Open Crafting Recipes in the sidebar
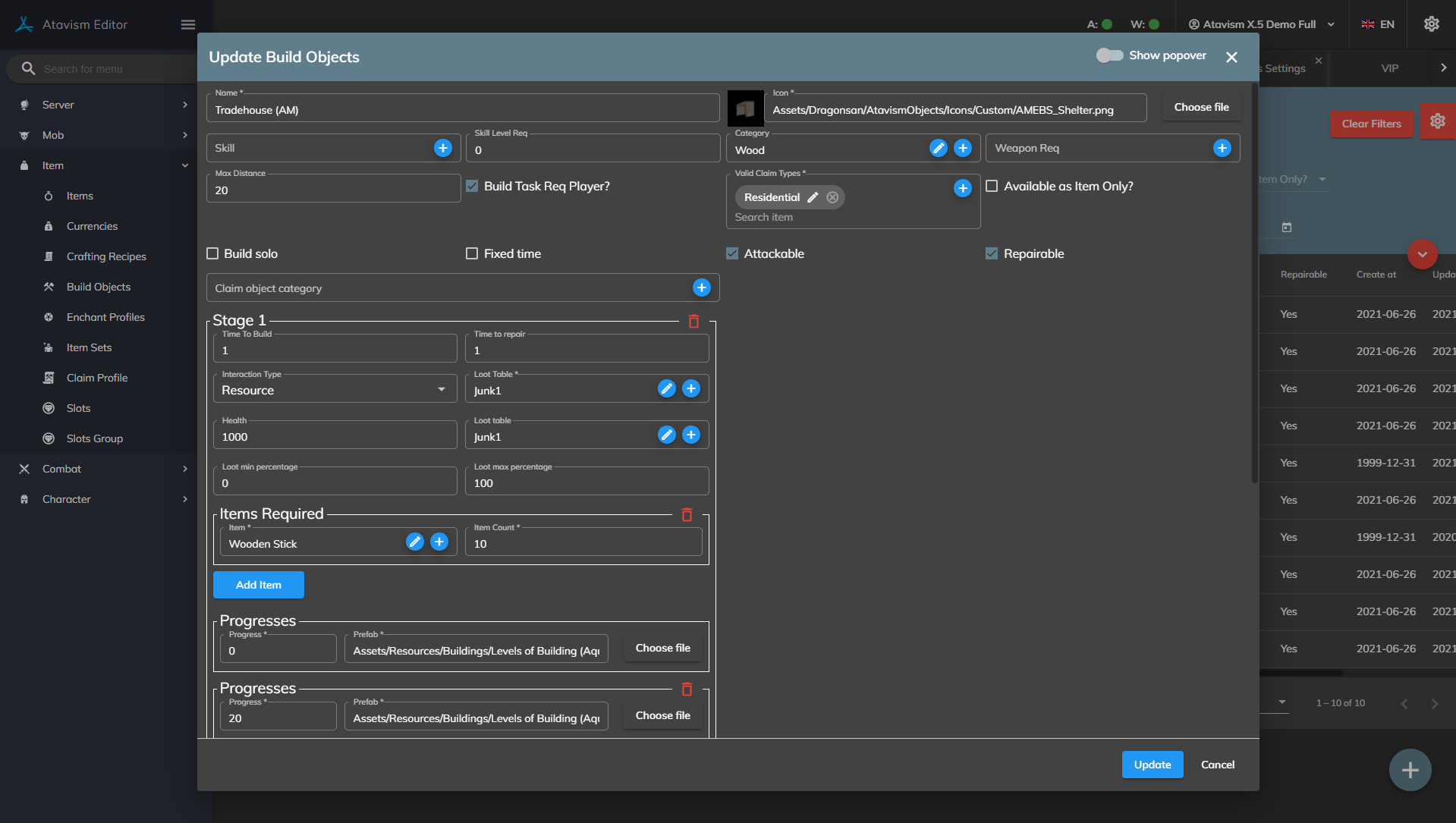 (x=106, y=256)
